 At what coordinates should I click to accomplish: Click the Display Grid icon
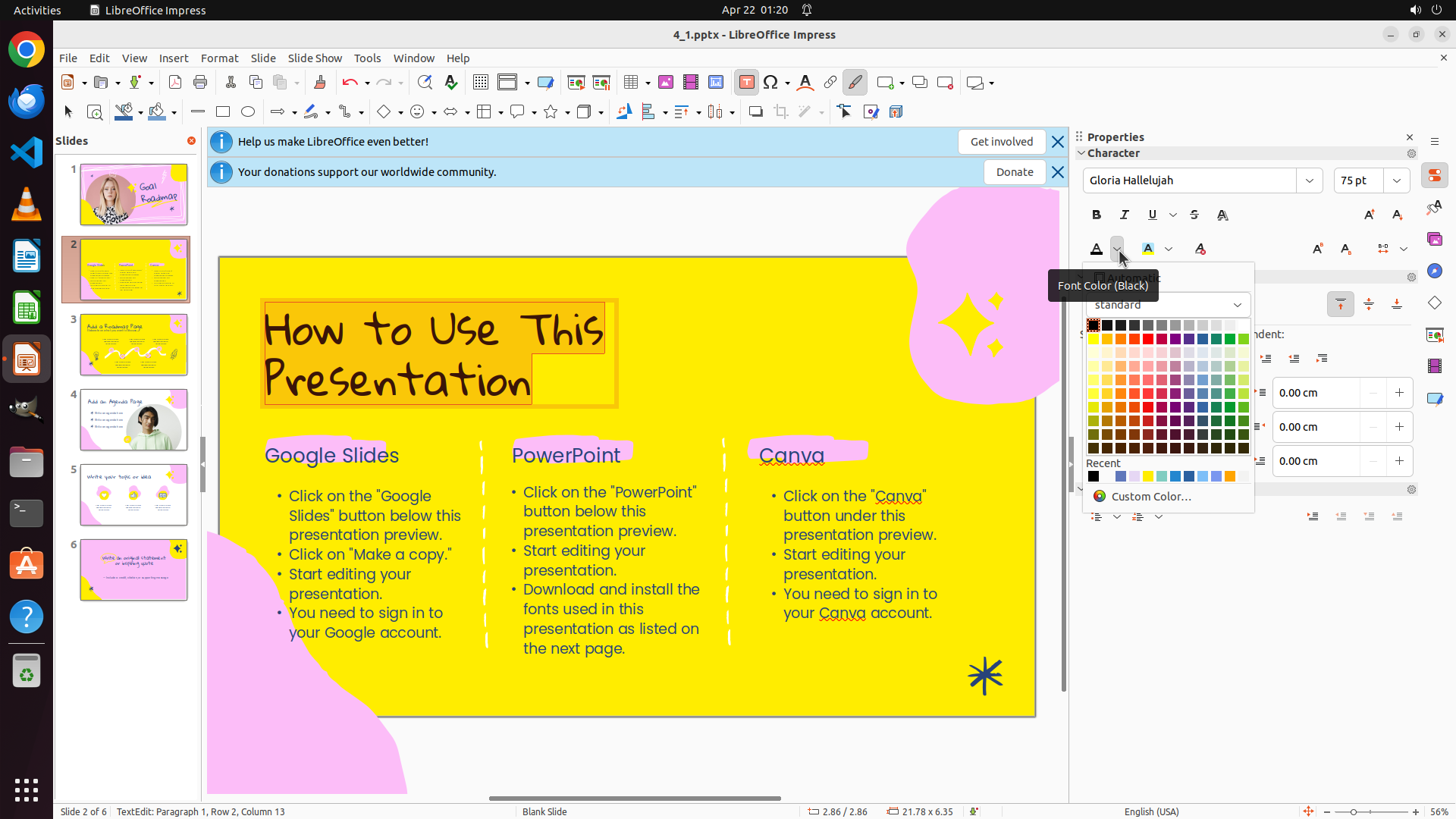[x=480, y=83]
